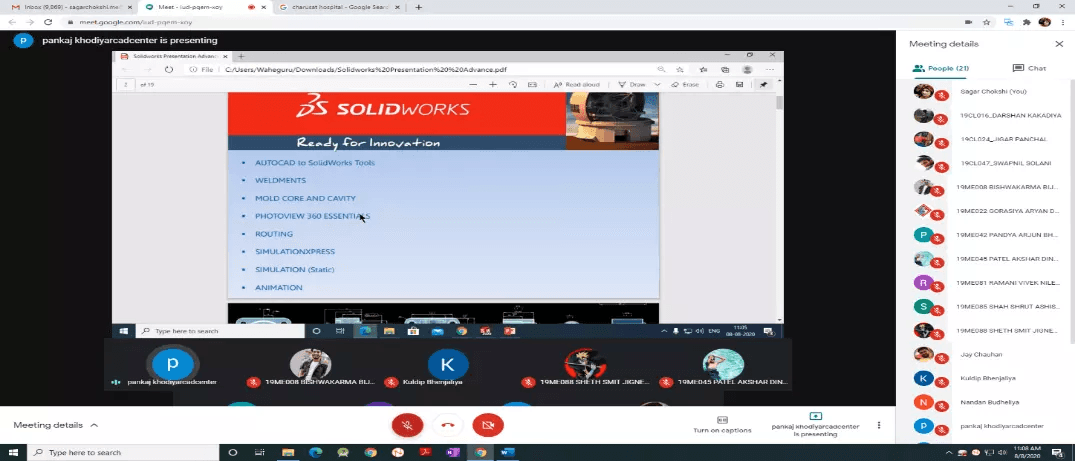Launch Microsoft Edge from the local taskbar
This screenshot has height=461, width=1075.
coord(315,453)
